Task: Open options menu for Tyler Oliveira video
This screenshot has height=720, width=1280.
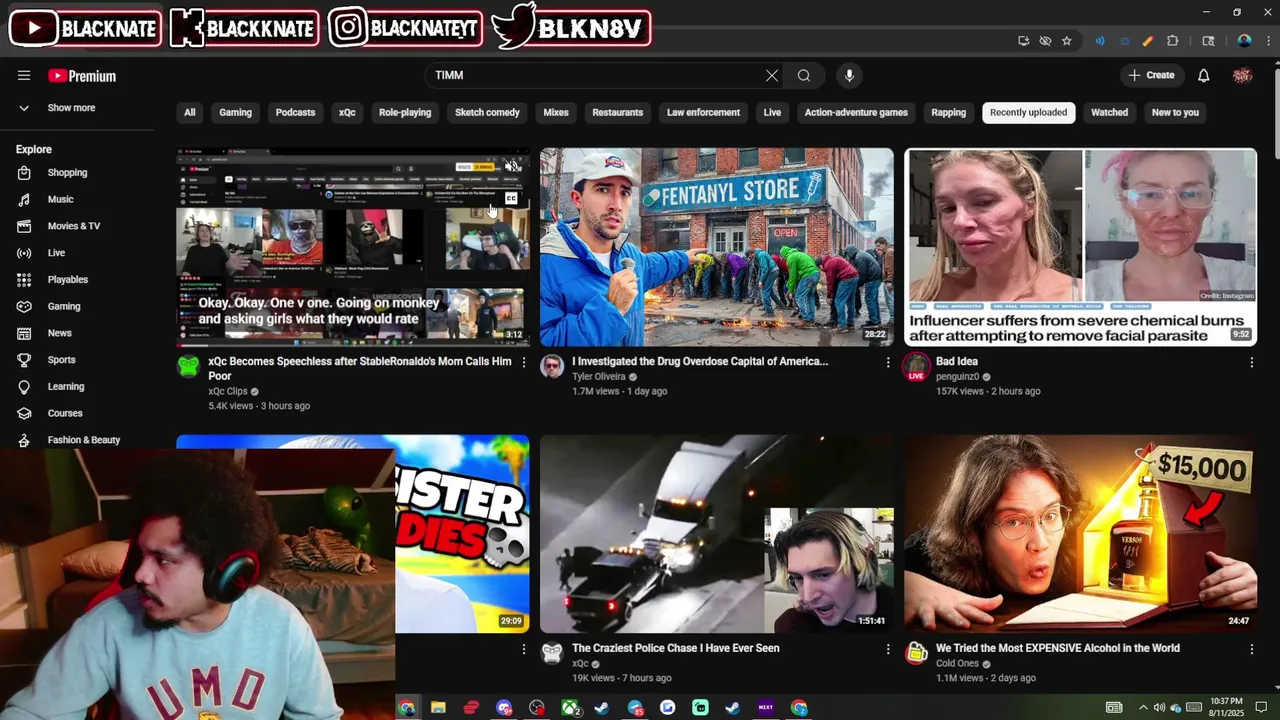Action: click(x=887, y=362)
